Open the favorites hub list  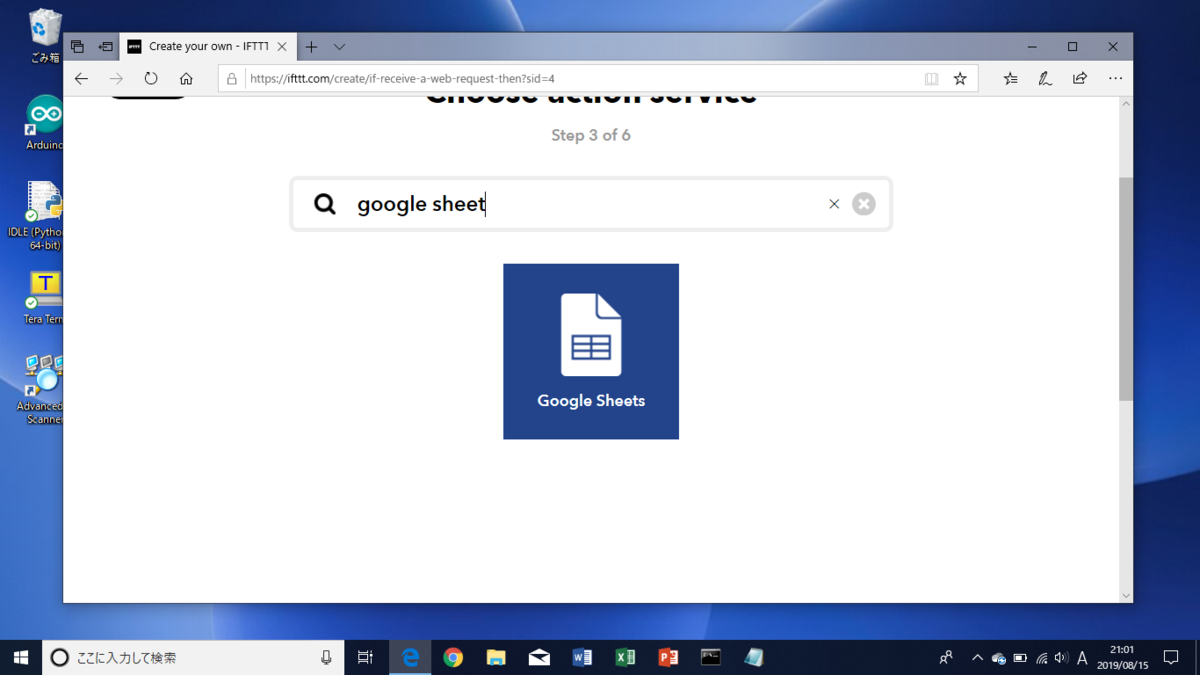[1010, 78]
